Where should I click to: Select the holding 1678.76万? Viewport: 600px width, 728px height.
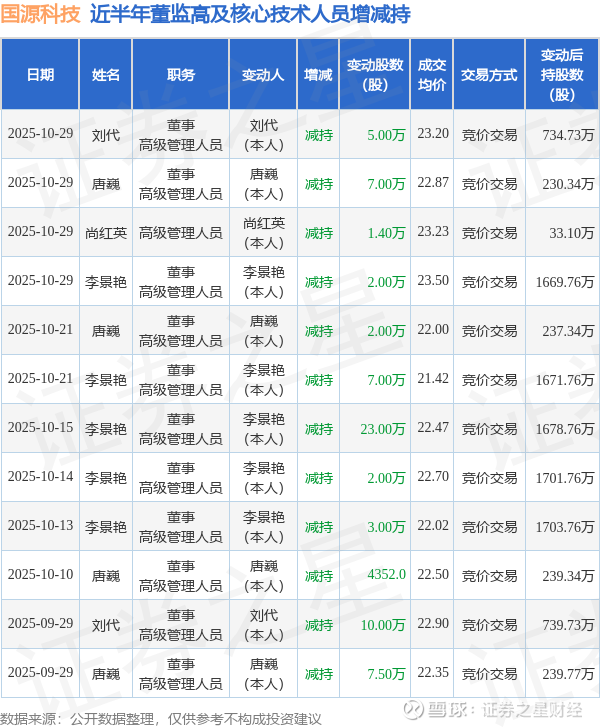click(565, 429)
